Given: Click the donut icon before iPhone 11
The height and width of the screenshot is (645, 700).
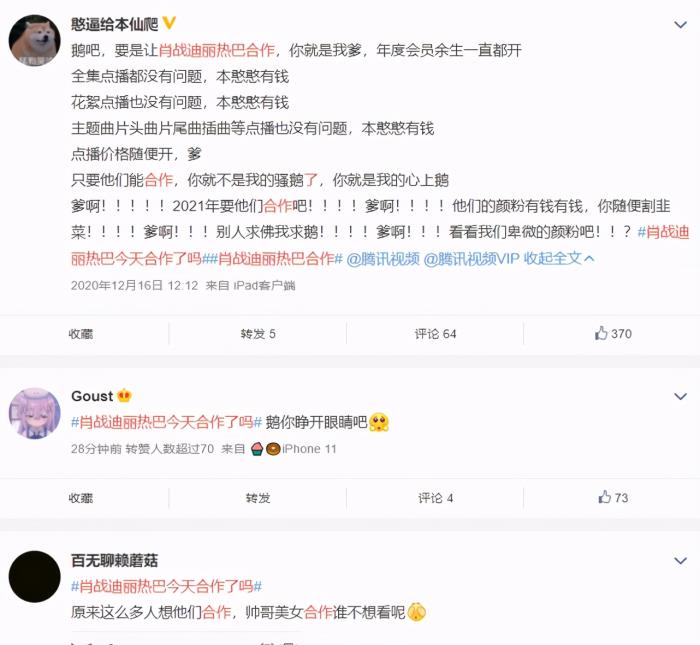Looking at the screenshot, I should [x=273, y=449].
